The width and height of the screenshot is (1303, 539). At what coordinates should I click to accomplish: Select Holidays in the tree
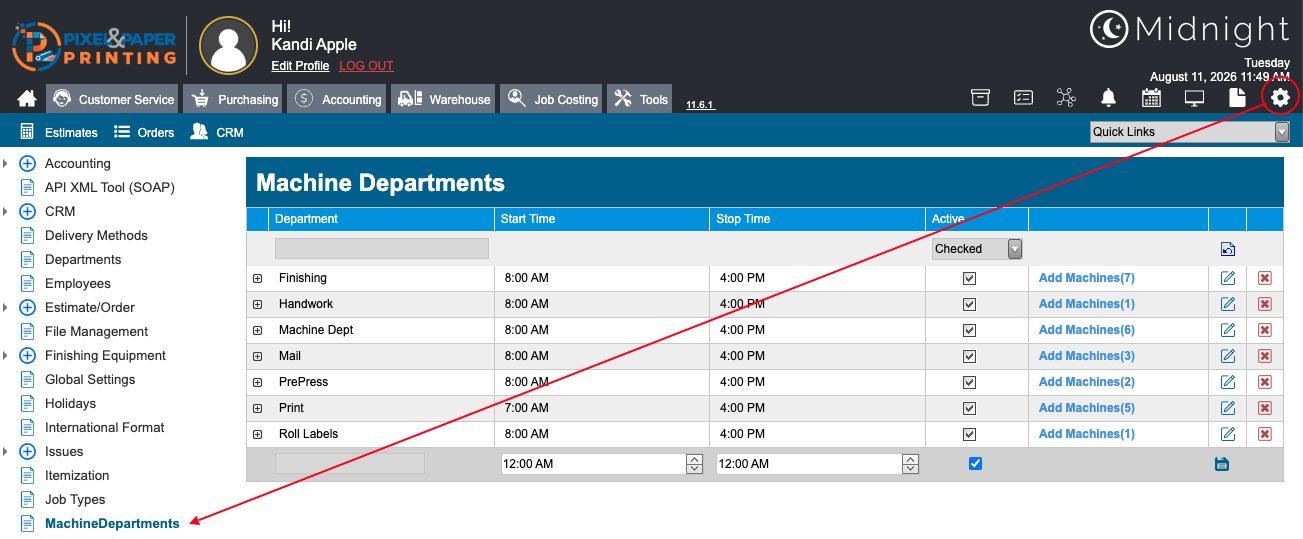[70, 403]
